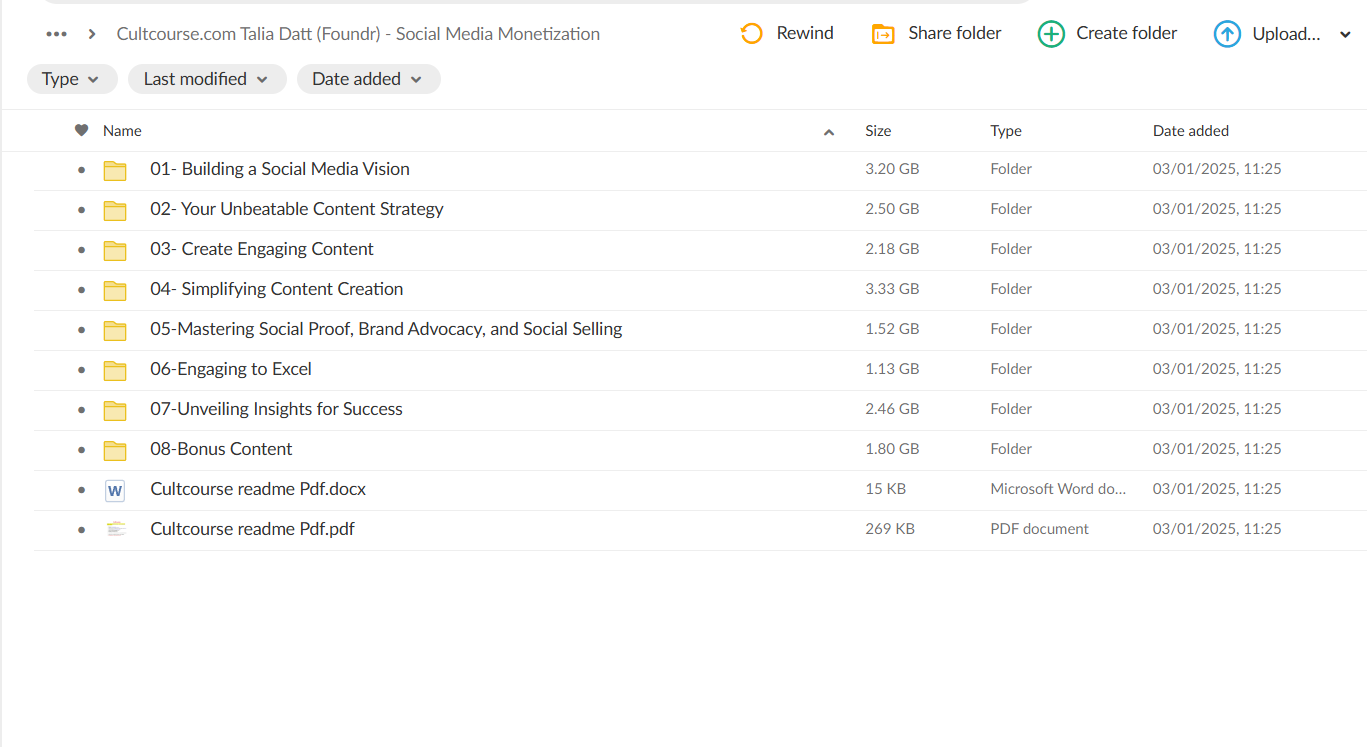Click folder icon for 08-Bonus Content

115,450
